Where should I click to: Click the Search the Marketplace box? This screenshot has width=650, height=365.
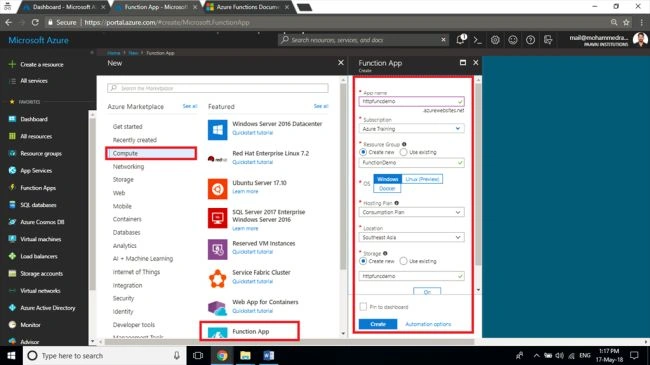click(218, 88)
